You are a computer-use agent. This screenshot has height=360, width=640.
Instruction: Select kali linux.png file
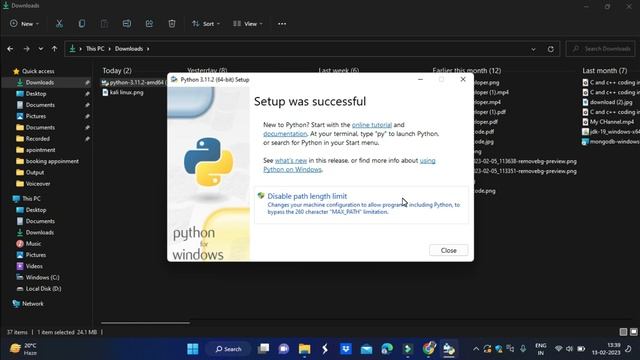[x=127, y=93]
